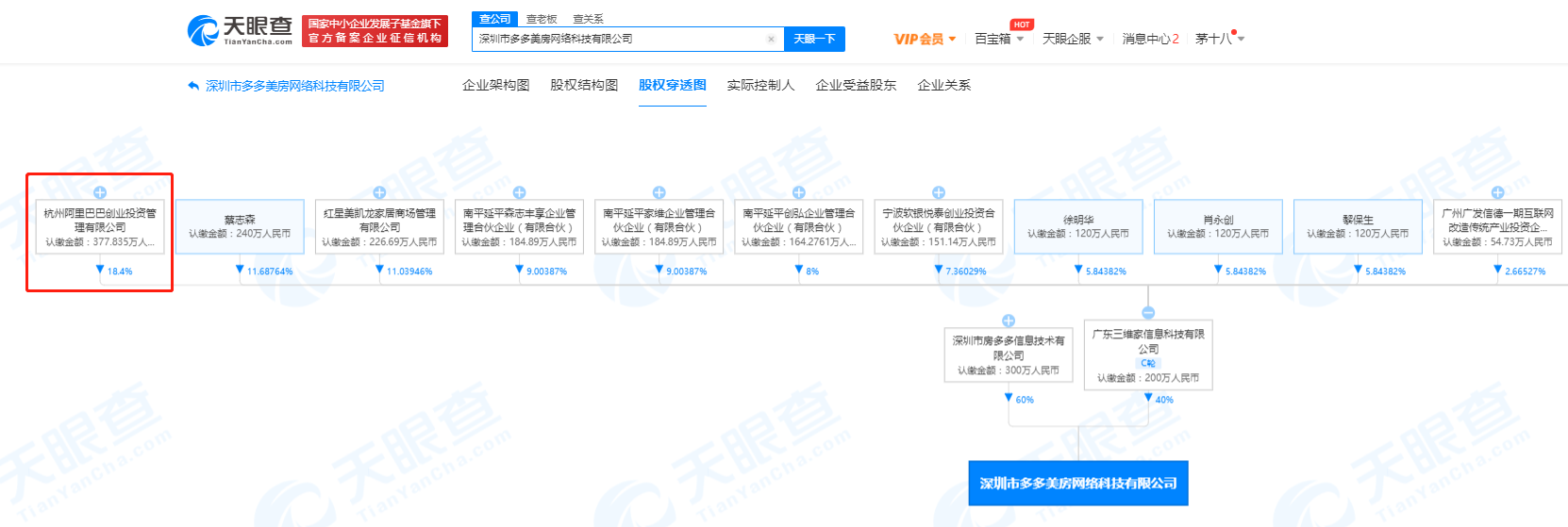Screen dimensions: 1568x527
Task: Clear the search box with the X icon
Action: (771, 39)
